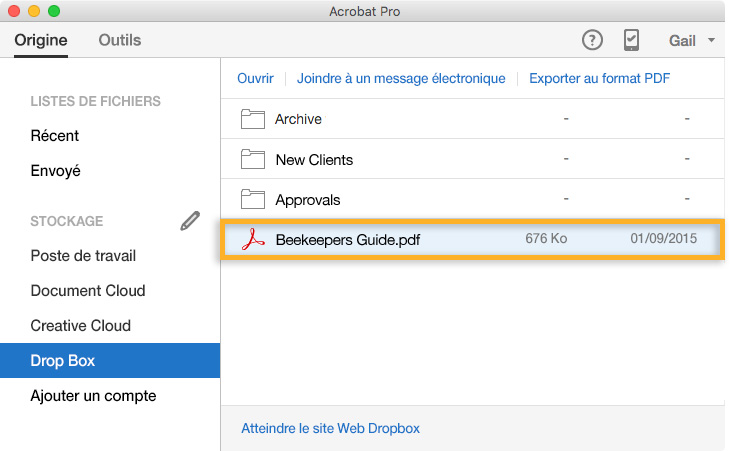Viewport: 730px width, 451px height.
Task: Switch to the Origine tab
Action: click(41, 40)
